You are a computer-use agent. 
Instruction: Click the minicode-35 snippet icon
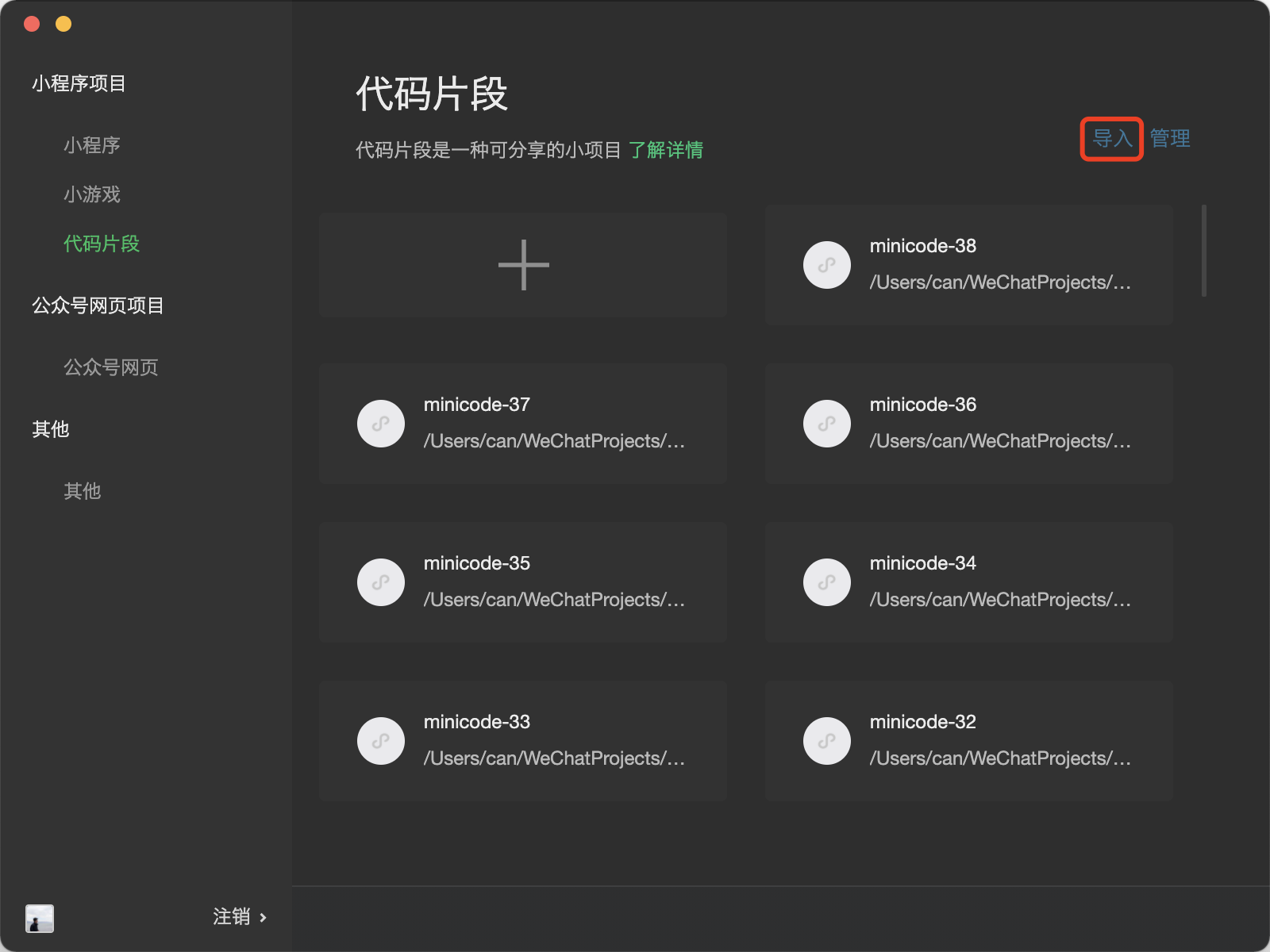click(x=381, y=582)
